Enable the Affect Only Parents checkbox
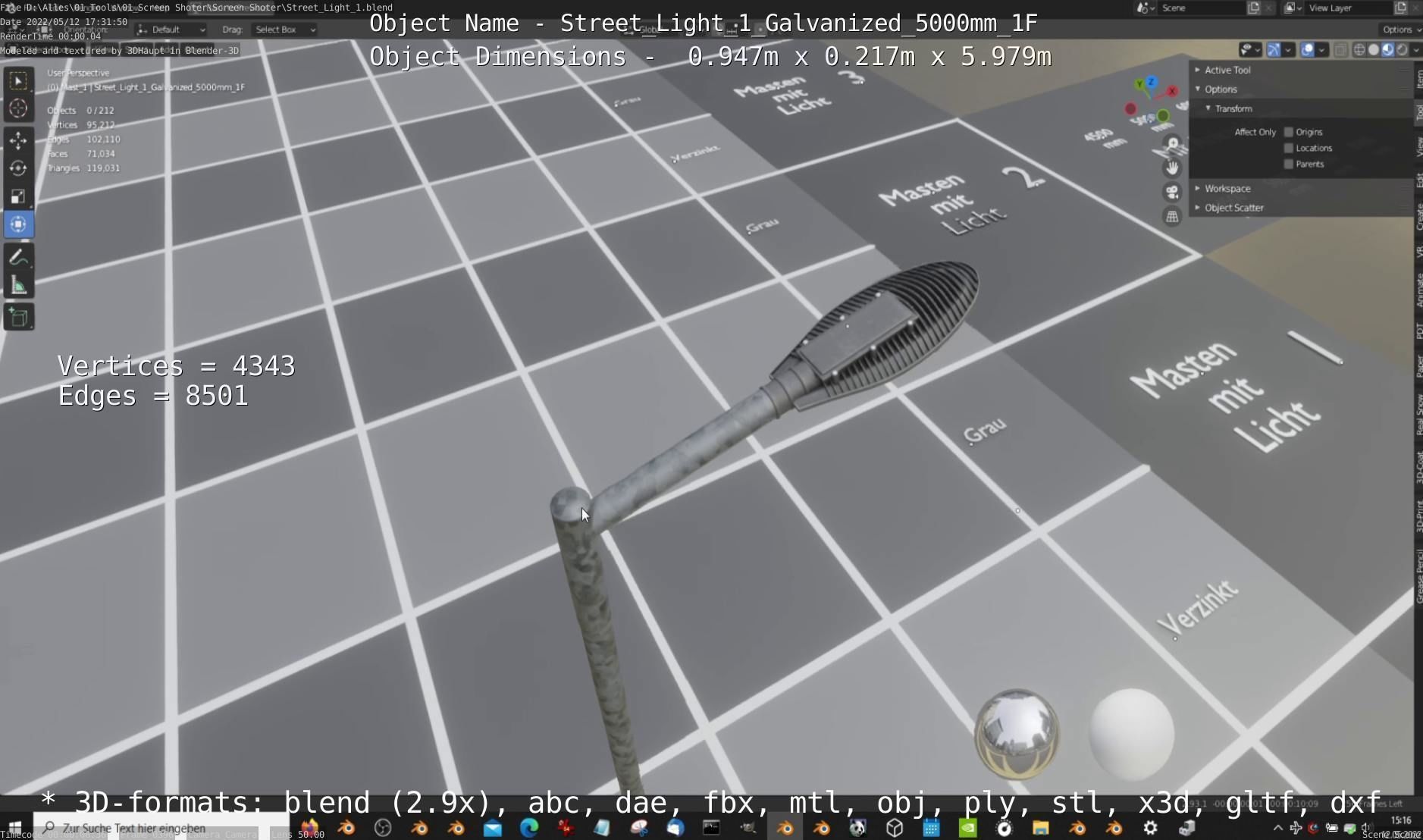 pyautogui.click(x=1288, y=164)
